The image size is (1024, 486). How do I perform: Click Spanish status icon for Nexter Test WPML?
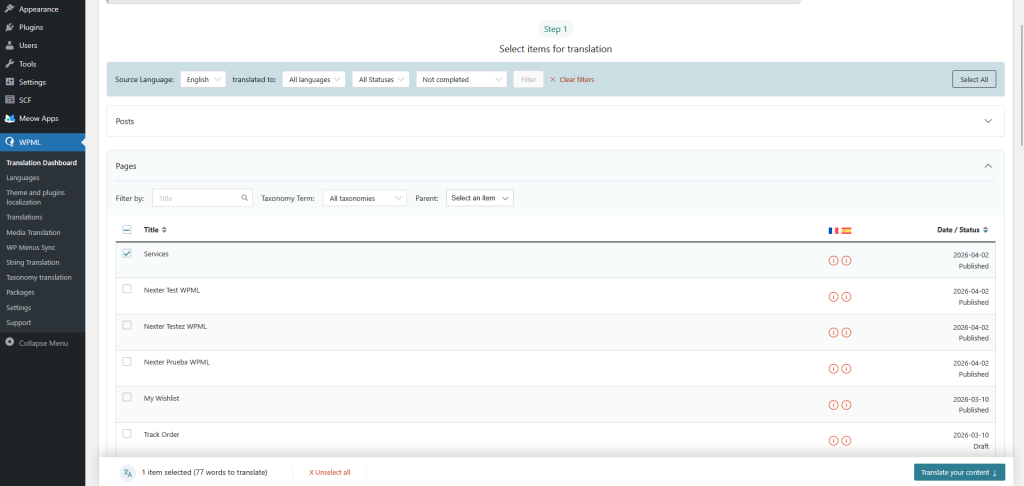click(846, 297)
